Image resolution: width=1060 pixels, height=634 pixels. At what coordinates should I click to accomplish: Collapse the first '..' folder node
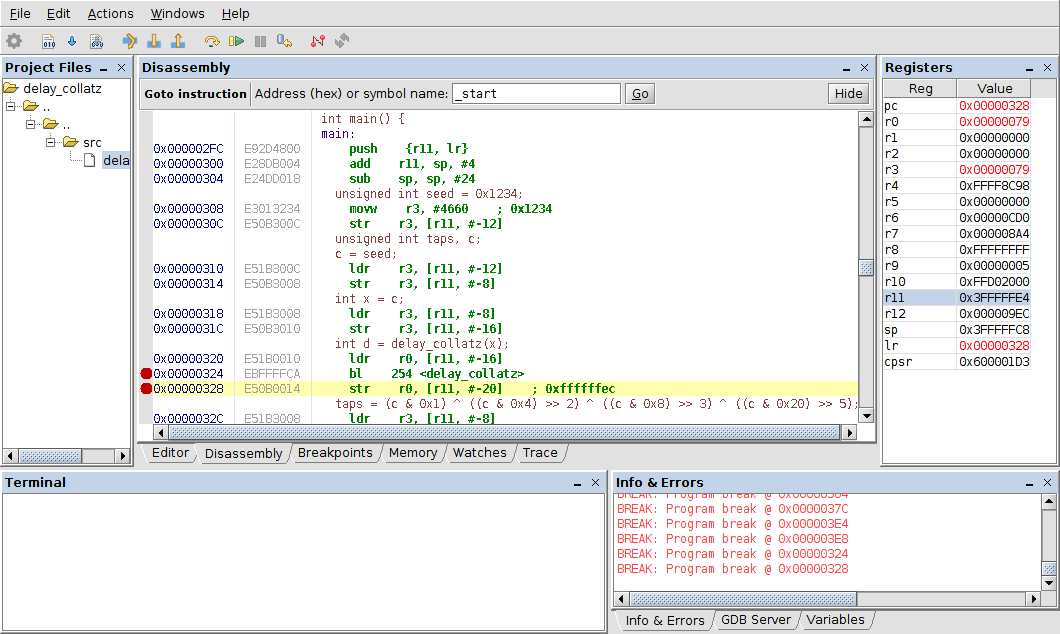click(10, 106)
